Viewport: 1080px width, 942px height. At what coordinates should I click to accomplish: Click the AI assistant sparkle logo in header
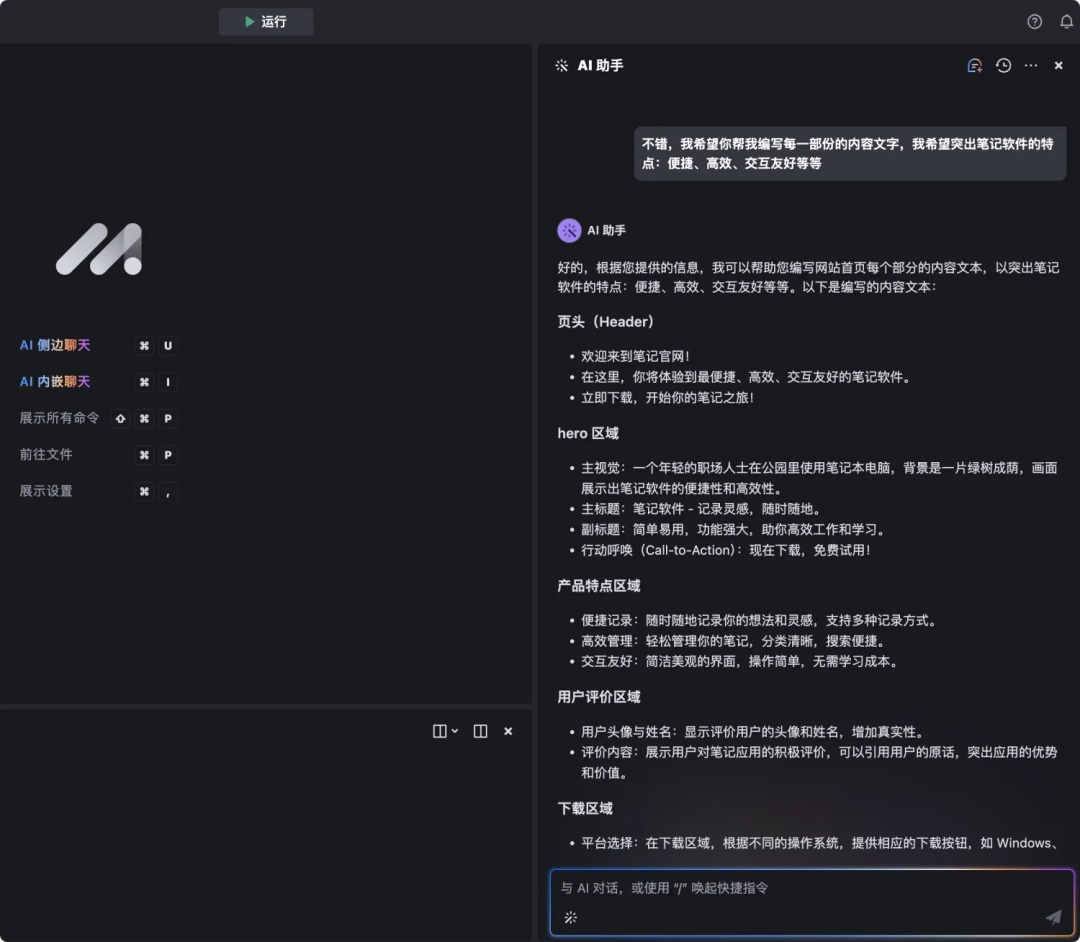tap(560, 65)
